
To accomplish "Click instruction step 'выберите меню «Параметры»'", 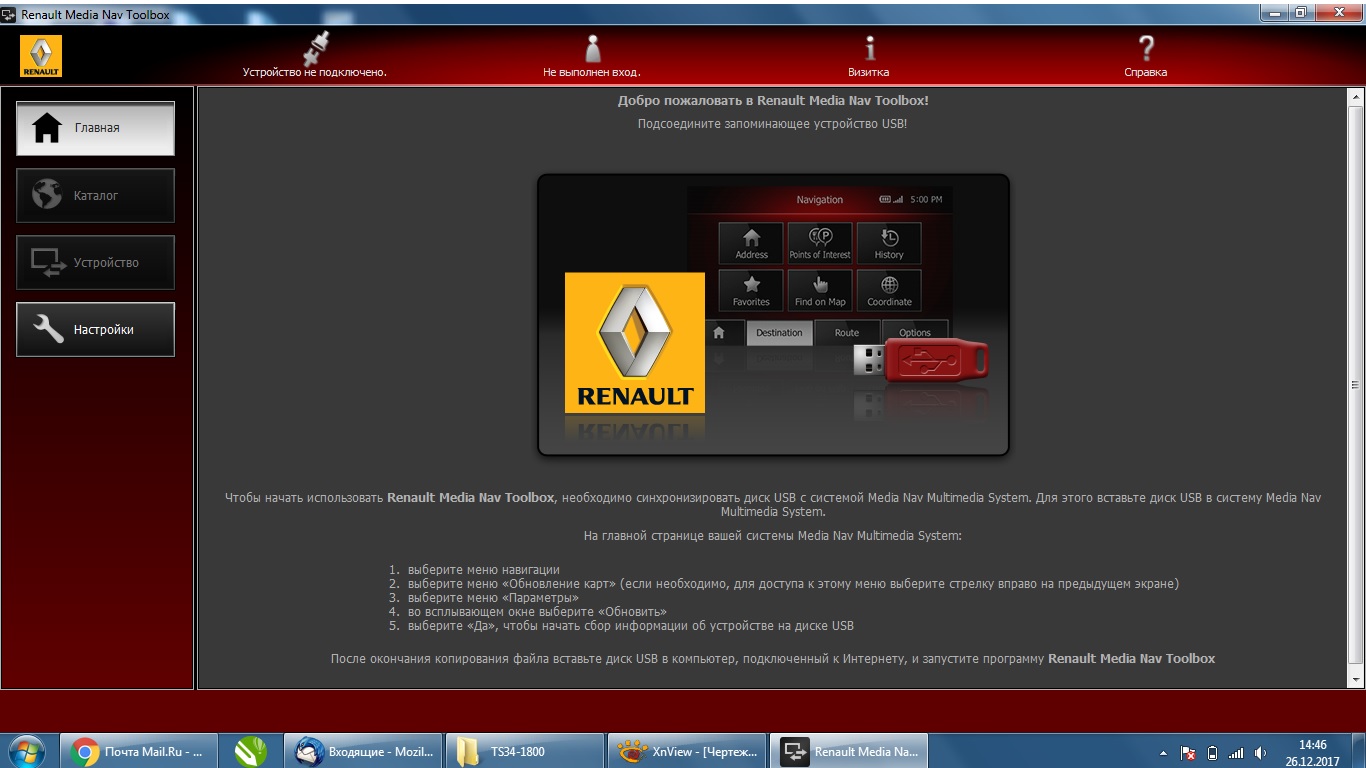I will tap(493, 598).
